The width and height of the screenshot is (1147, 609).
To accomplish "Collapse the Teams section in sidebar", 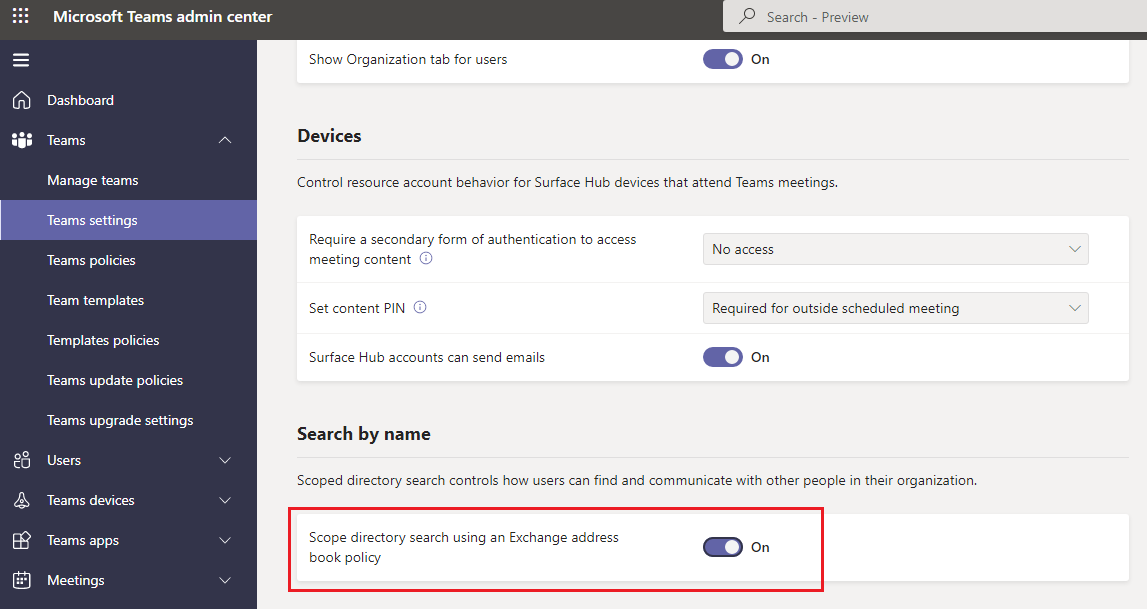I will 225,140.
